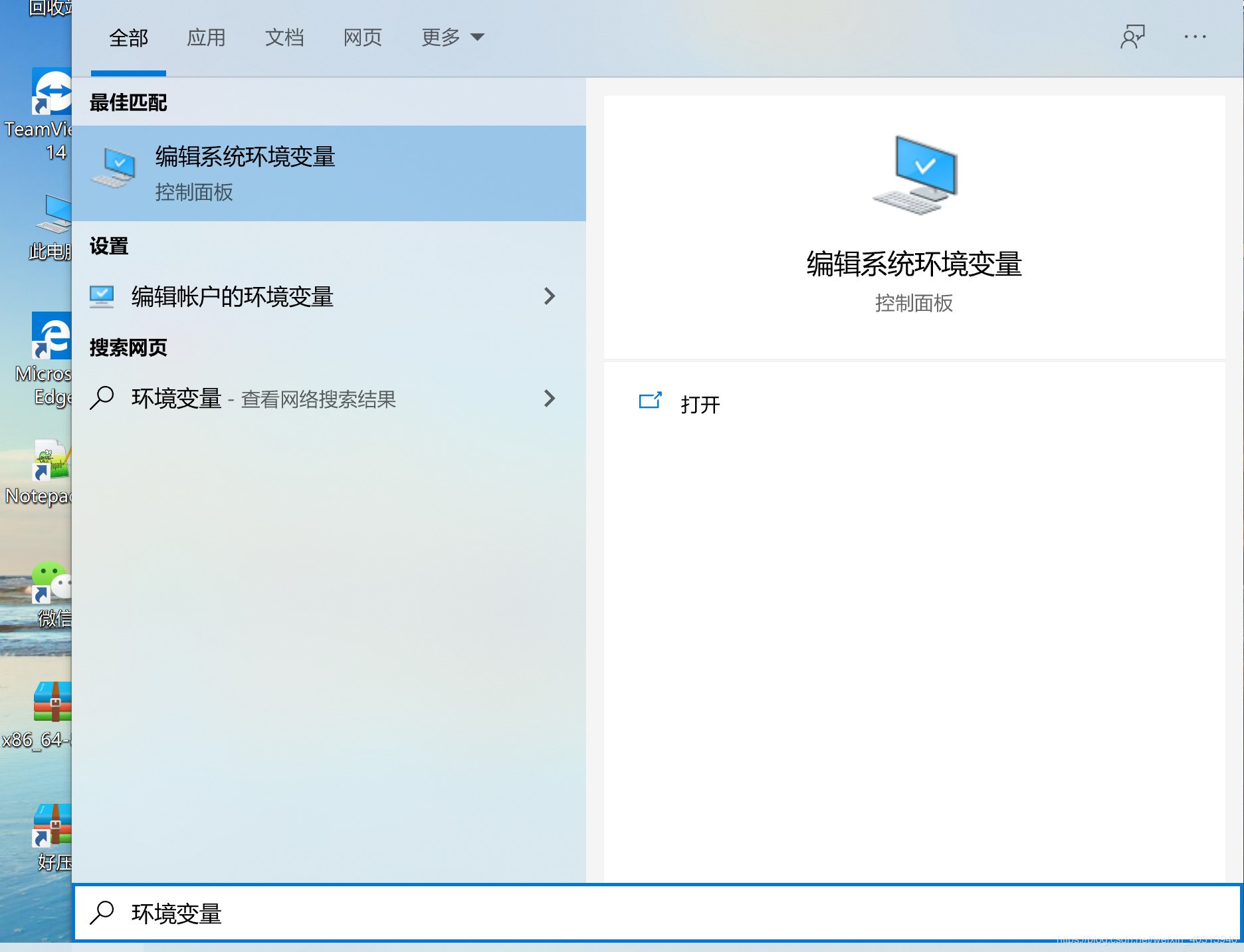
Task: Click the search box containing 环境变量
Action: point(657,913)
